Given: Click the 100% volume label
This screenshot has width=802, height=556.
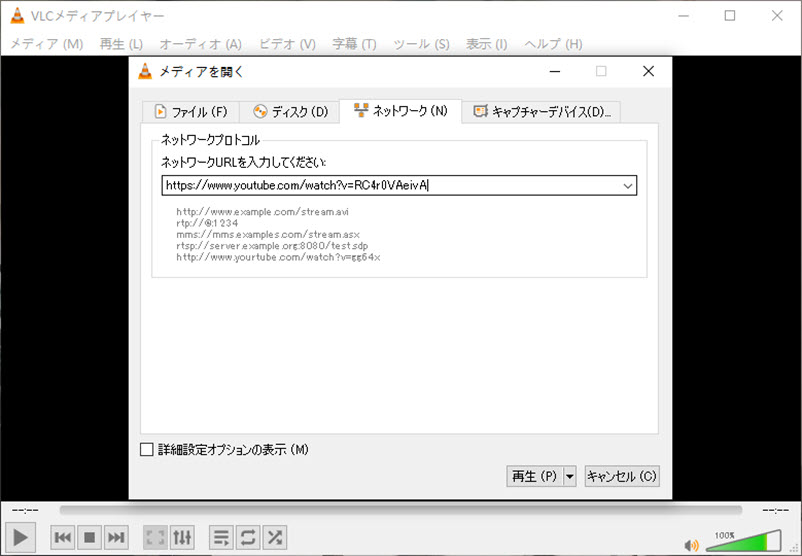Looking at the screenshot, I should [725, 535].
